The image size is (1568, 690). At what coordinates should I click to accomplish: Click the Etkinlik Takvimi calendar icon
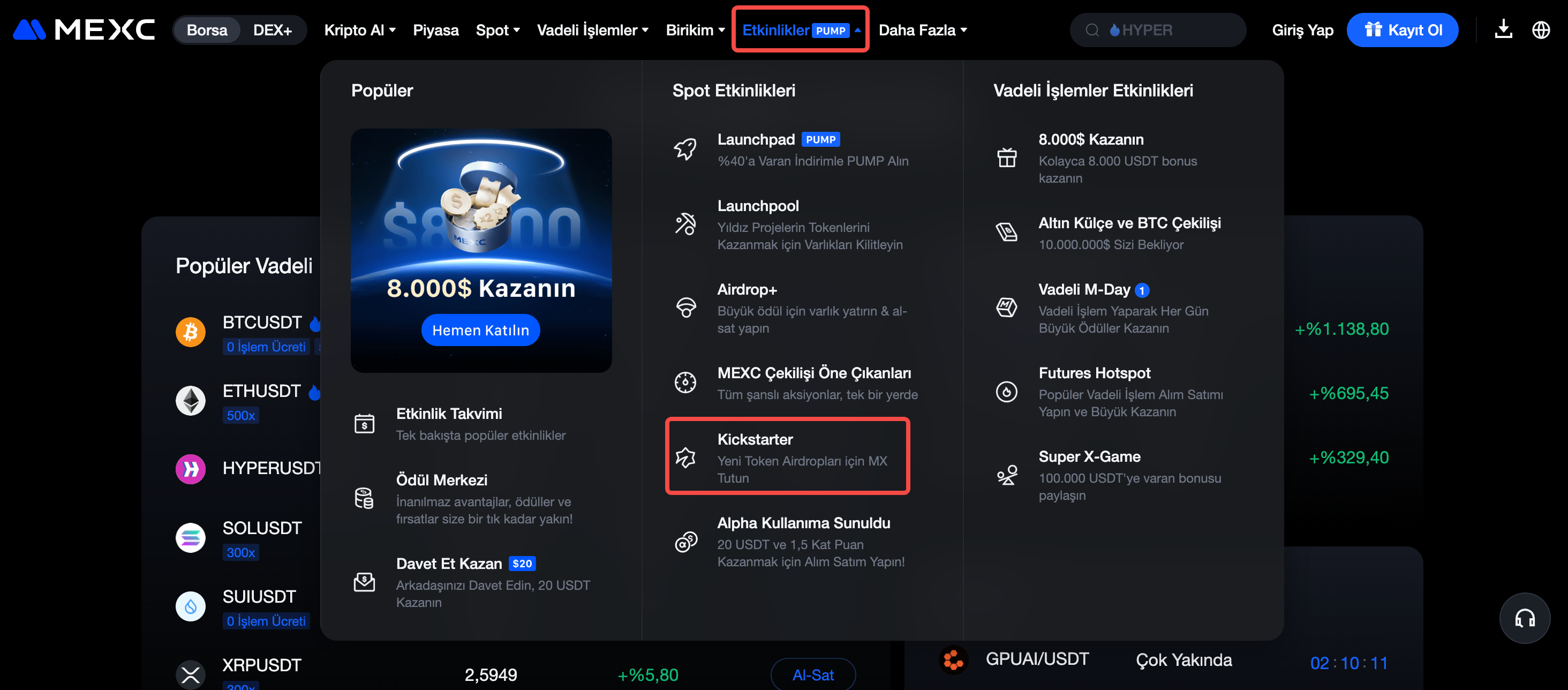click(364, 423)
